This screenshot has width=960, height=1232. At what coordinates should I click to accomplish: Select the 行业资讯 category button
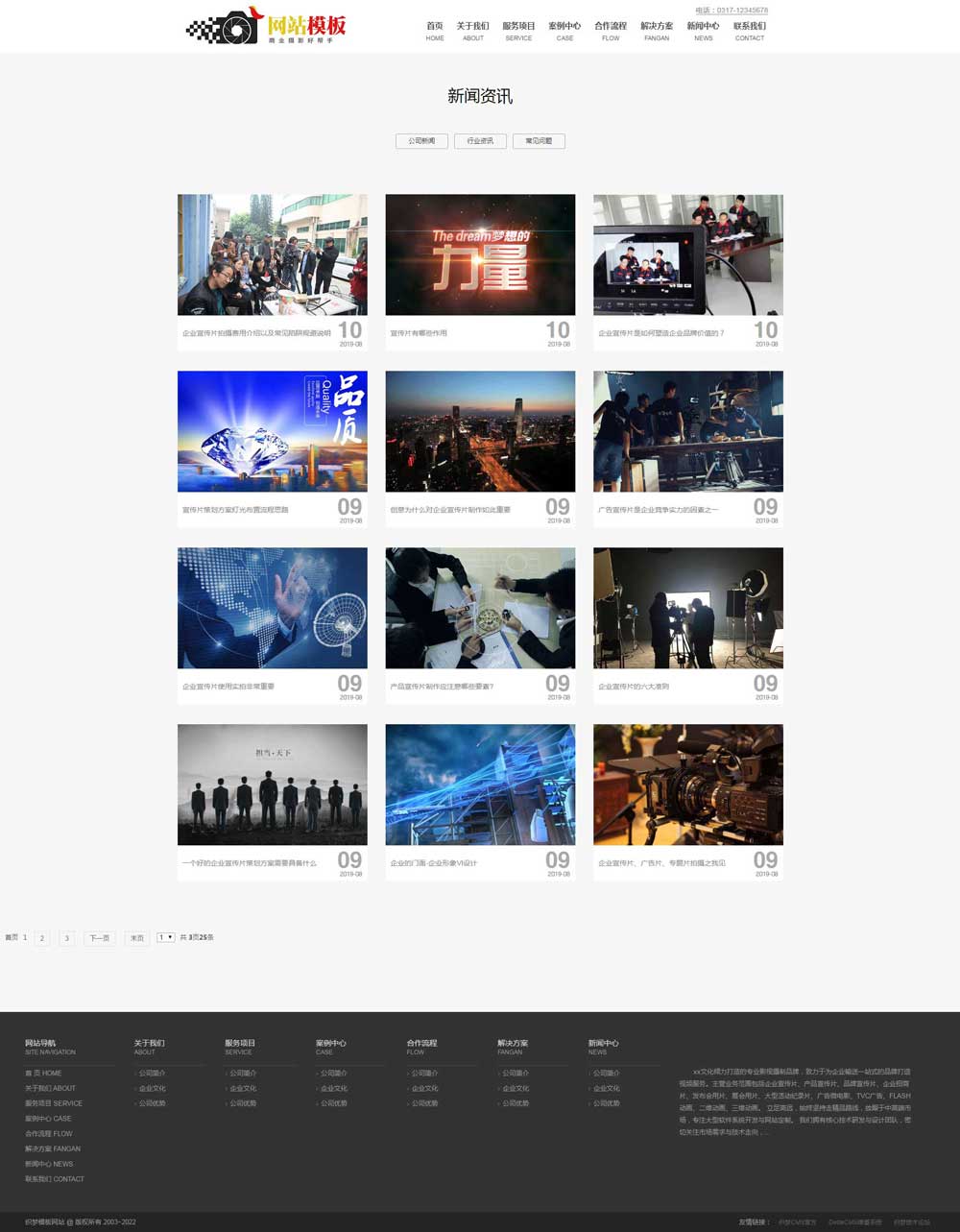pos(480,141)
